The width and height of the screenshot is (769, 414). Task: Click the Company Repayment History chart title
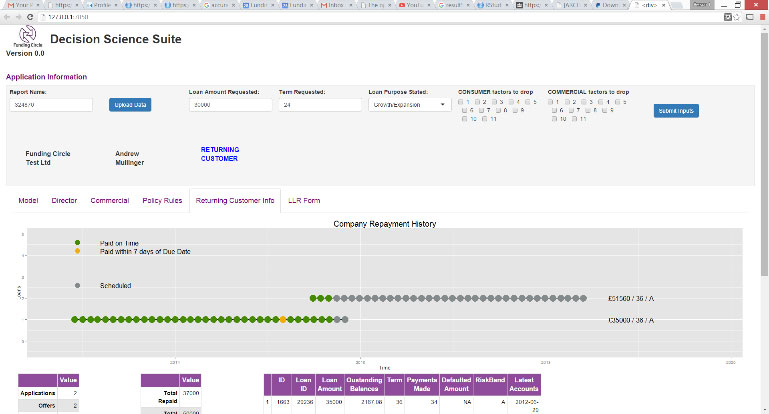tap(384, 224)
